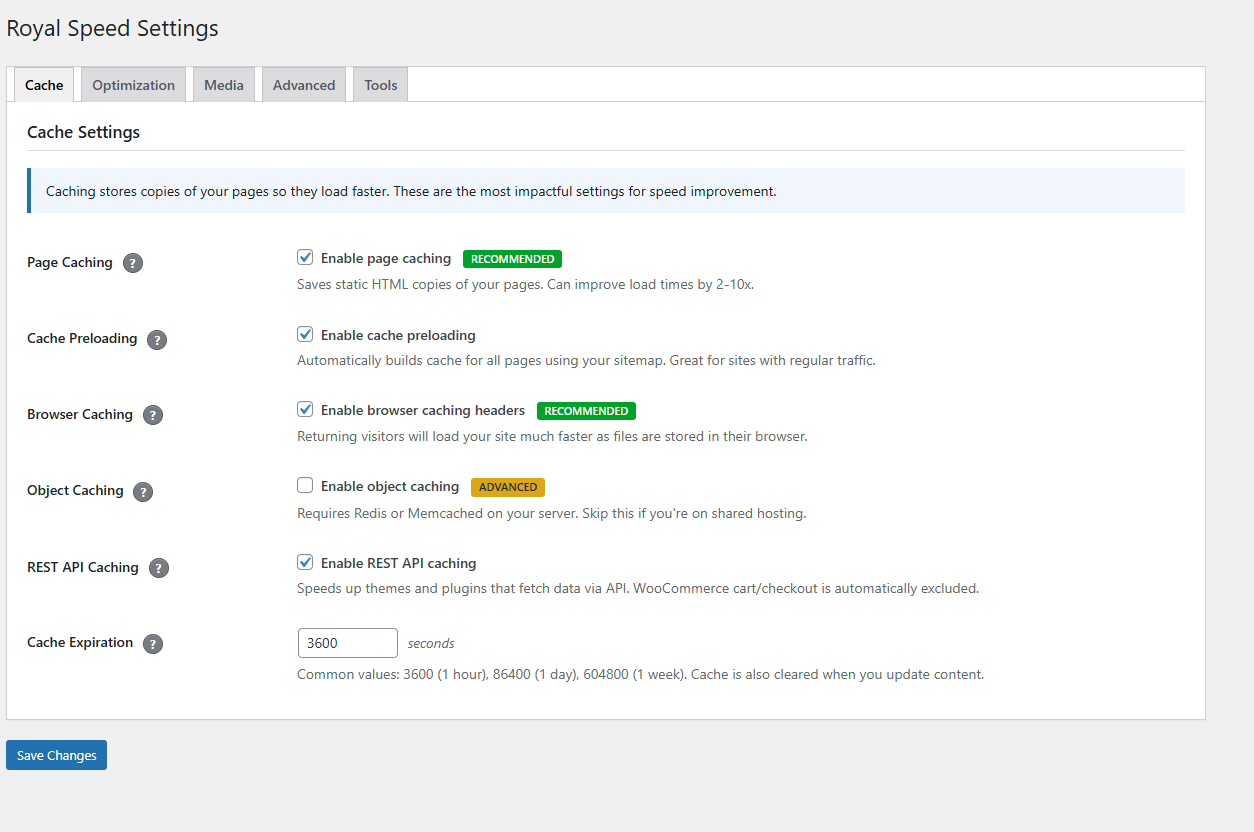The height and width of the screenshot is (832, 1254).
Task: Click the Save Changes button
Action: click(56, 755)
